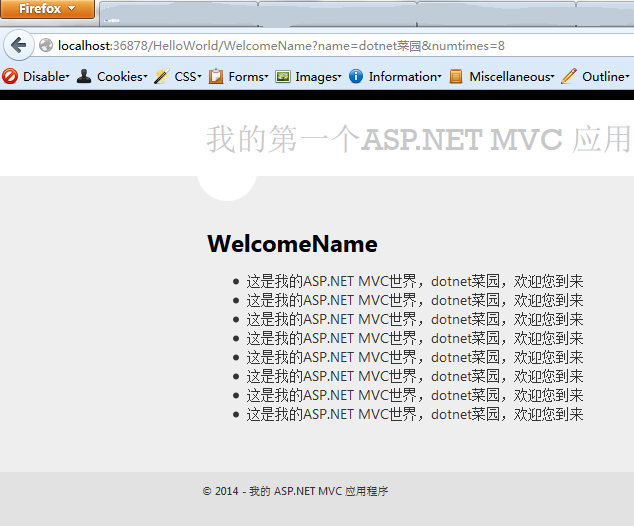This screenshot has width=634, height=526.
Task: Click the © 2014 footer text
Action: [x=295, y=491]
